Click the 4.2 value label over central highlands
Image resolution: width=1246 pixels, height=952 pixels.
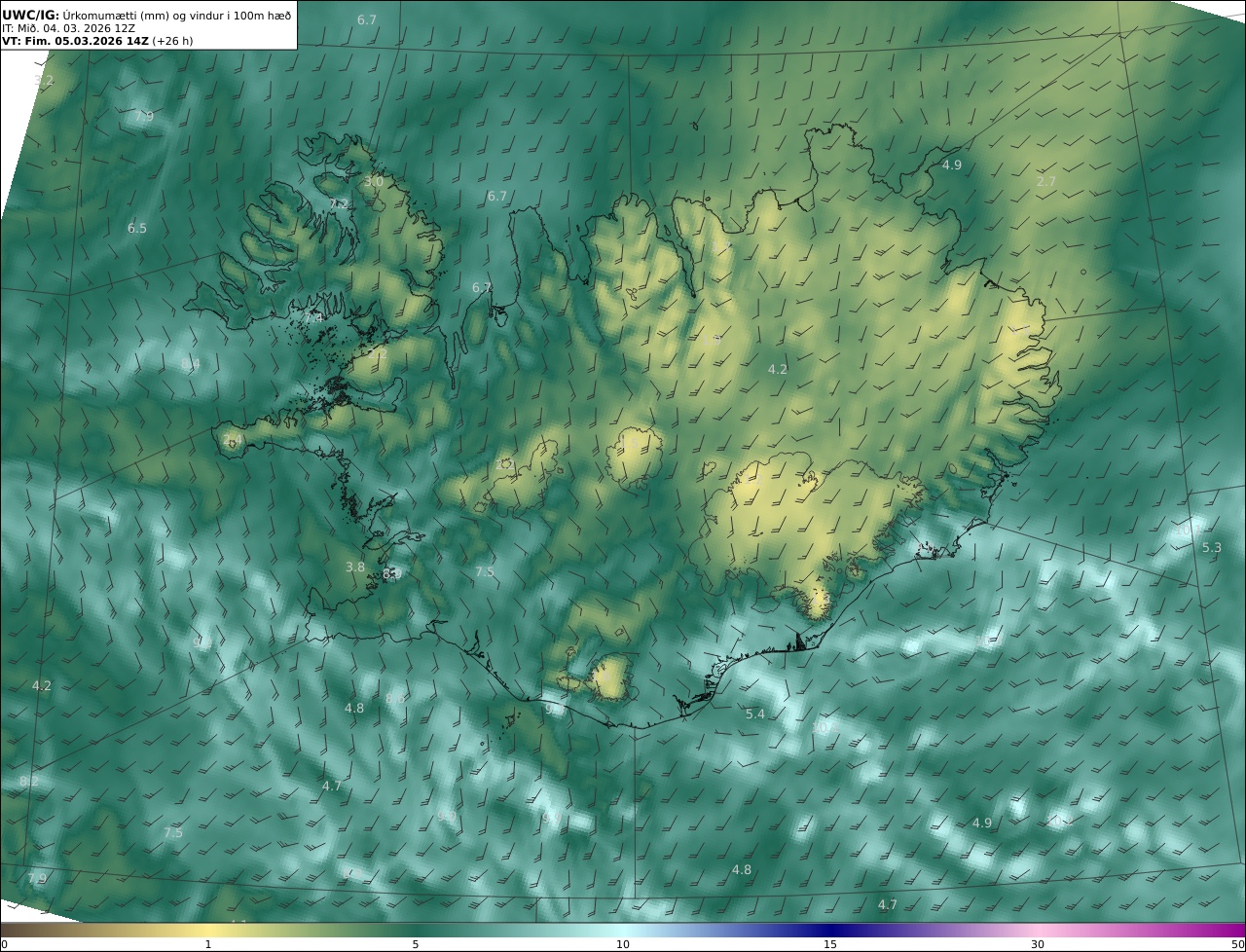778,369
